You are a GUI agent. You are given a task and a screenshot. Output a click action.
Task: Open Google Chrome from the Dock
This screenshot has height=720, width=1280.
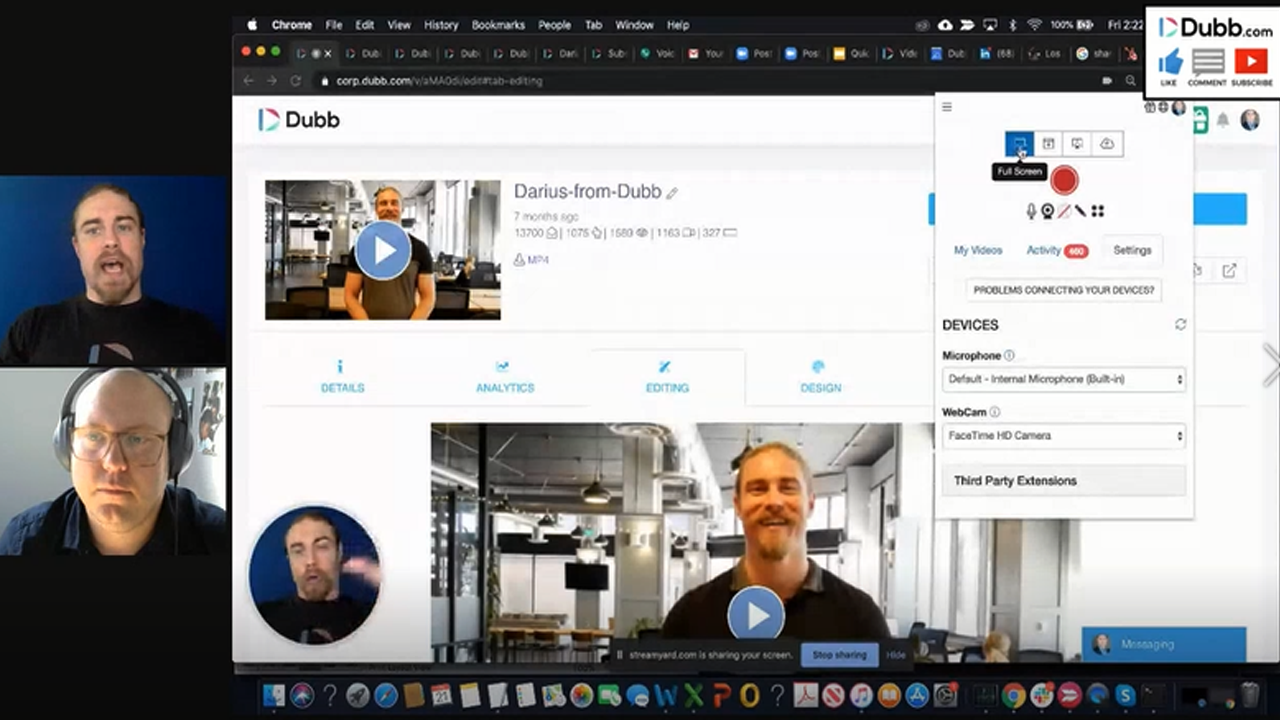pos(1013,695)
